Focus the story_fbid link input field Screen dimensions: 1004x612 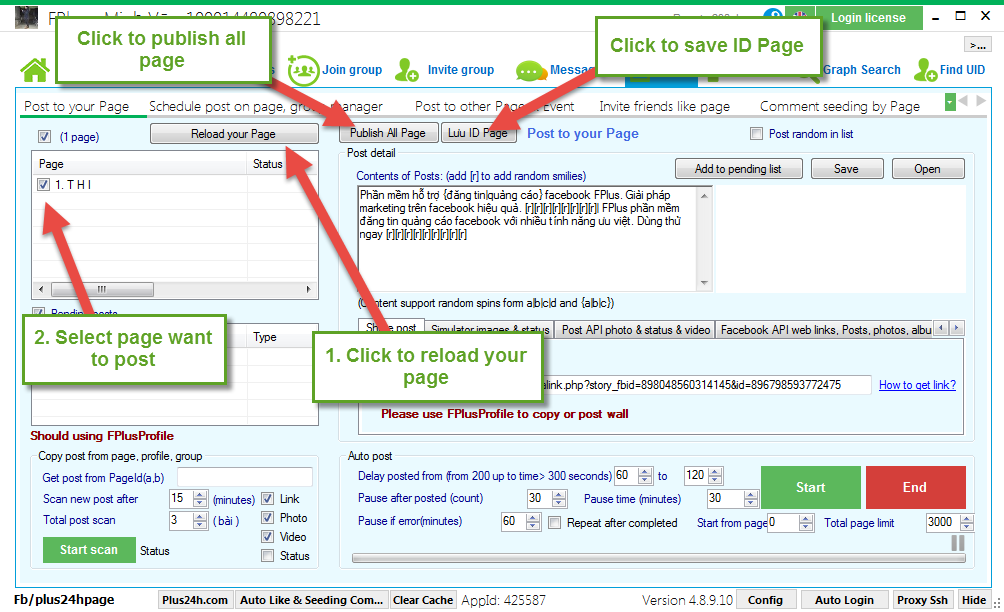[x=706, y=385]
